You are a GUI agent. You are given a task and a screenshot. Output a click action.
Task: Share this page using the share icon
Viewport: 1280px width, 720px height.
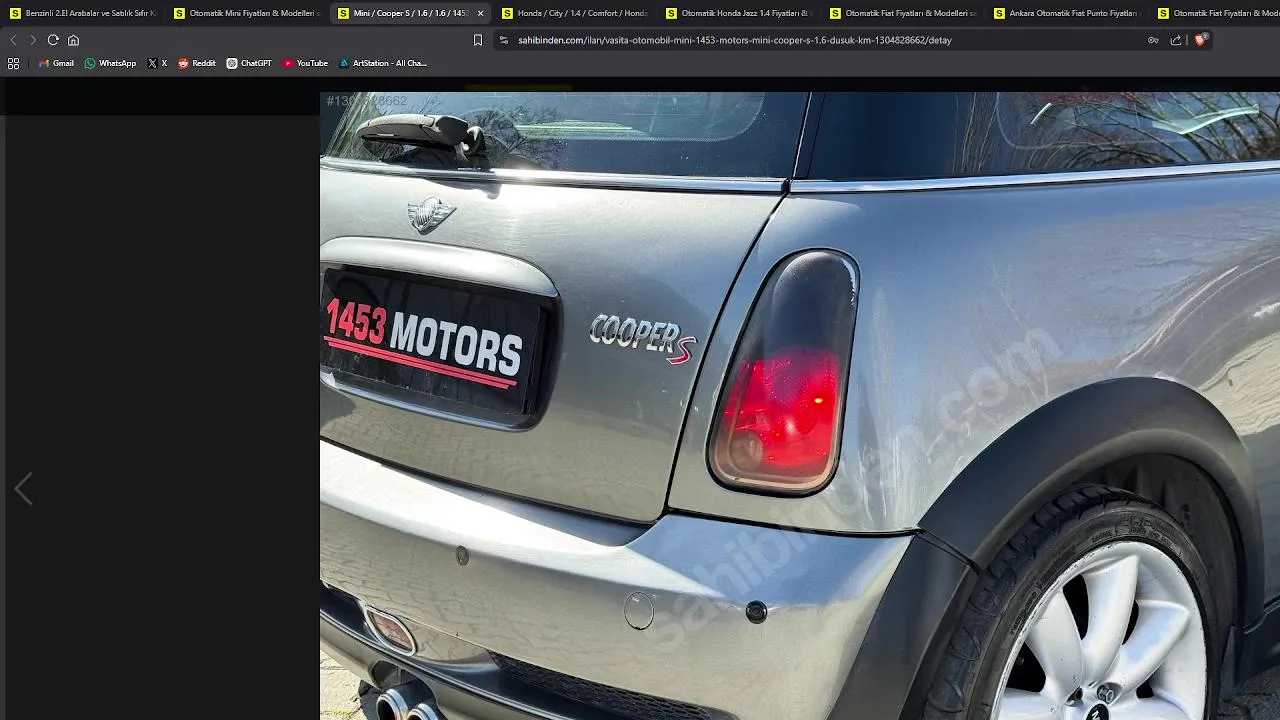click(1175, 40)
